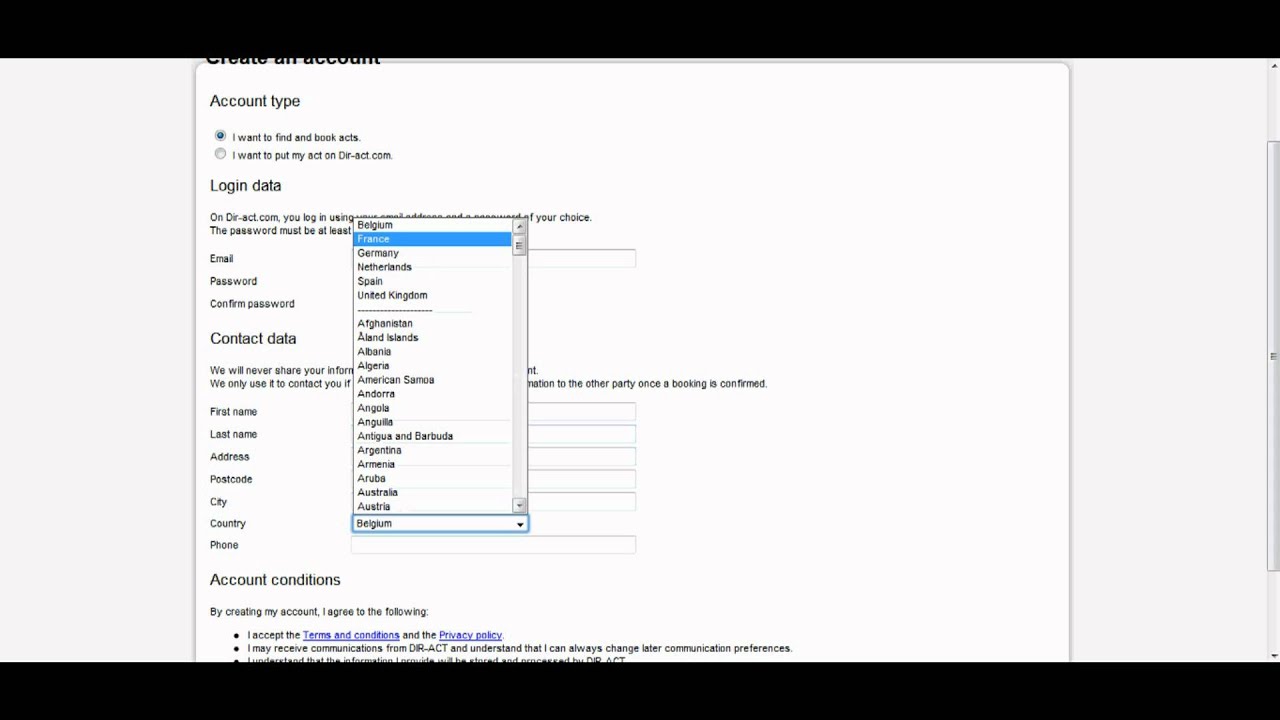Click the 'Login data' heading text
Screen dimensions: 1280x720
click(x=245, y=185)
